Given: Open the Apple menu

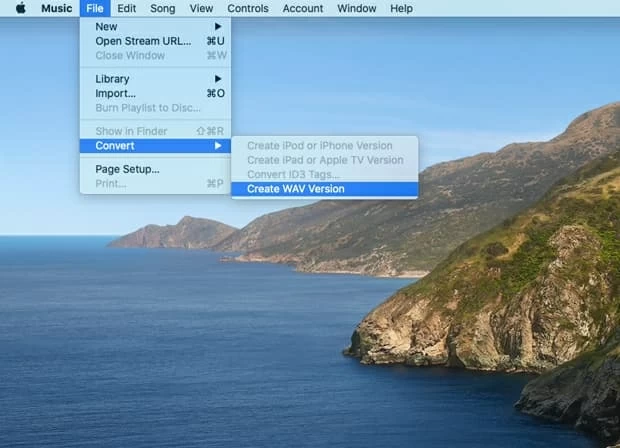Looking at the screenshot, I should (x=21, y=8).
